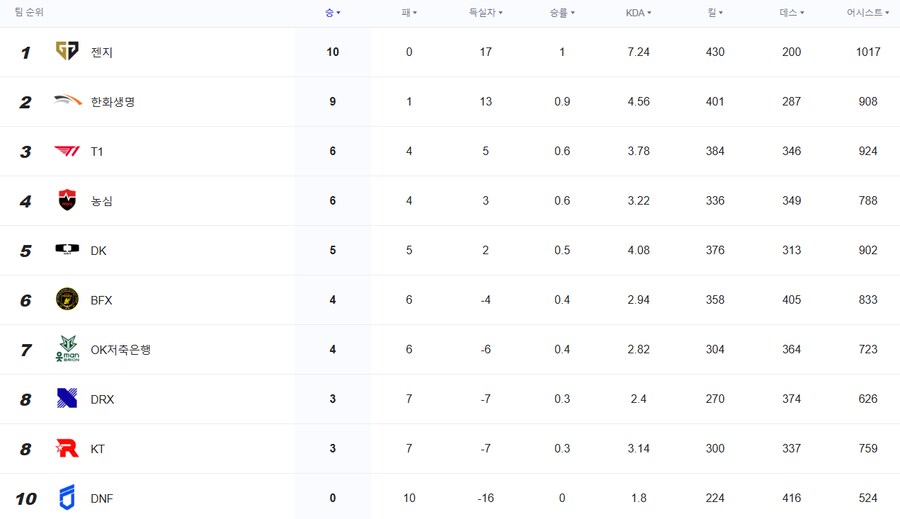900x519 pixels.
Task: Sort table by KDA column header
Action: pyautogui.click(x=638, y=13)
